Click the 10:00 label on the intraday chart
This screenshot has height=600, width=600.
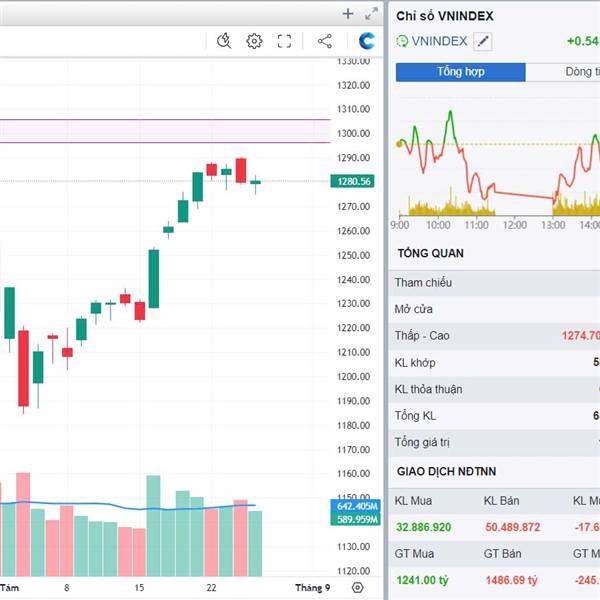[x=438, y=225]
